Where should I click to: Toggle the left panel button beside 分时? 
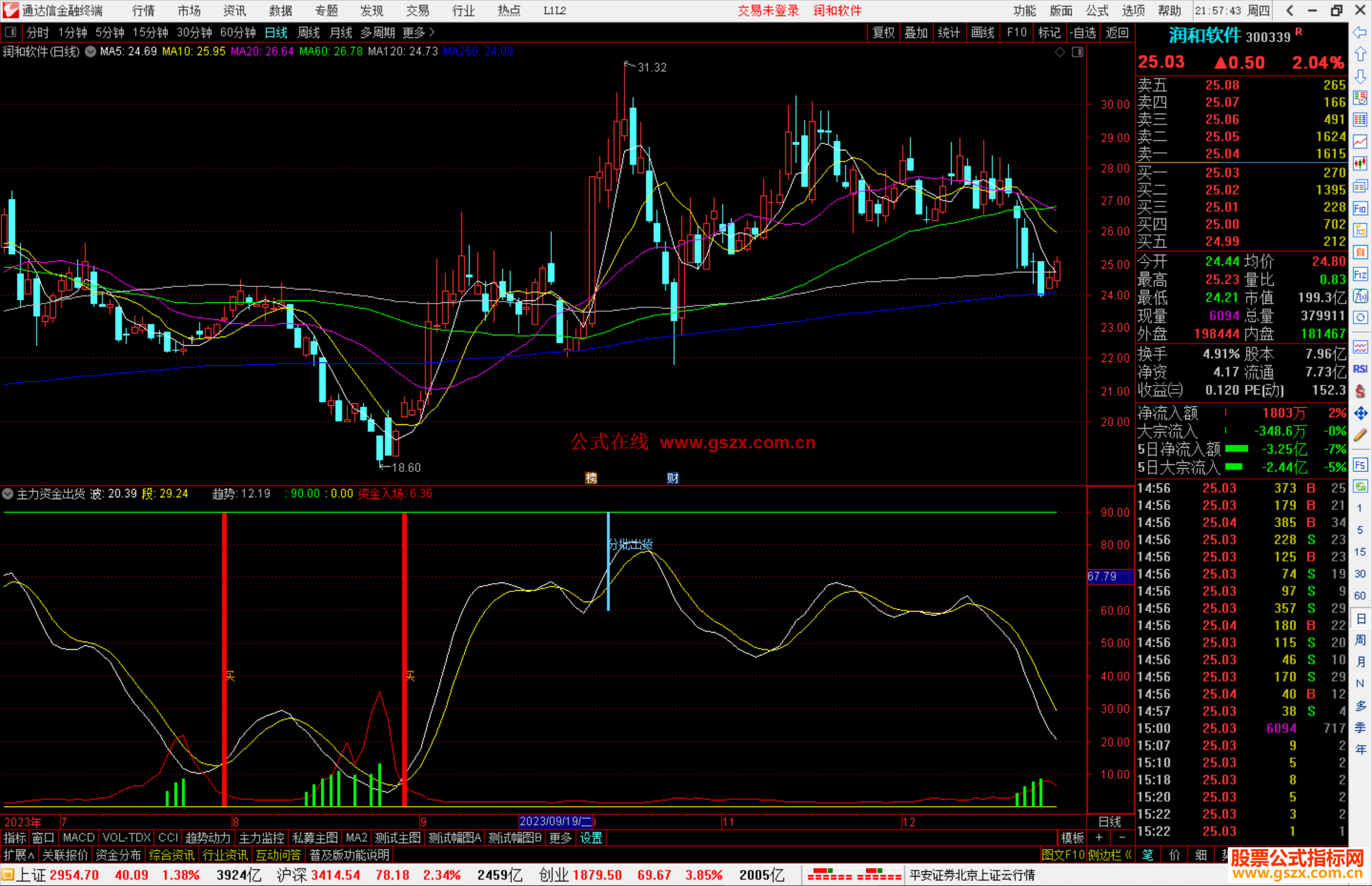(x=11, y=32)
